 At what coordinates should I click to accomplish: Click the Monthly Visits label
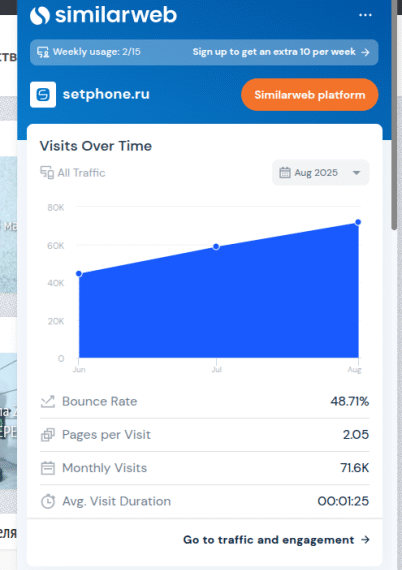click(104, 467)
